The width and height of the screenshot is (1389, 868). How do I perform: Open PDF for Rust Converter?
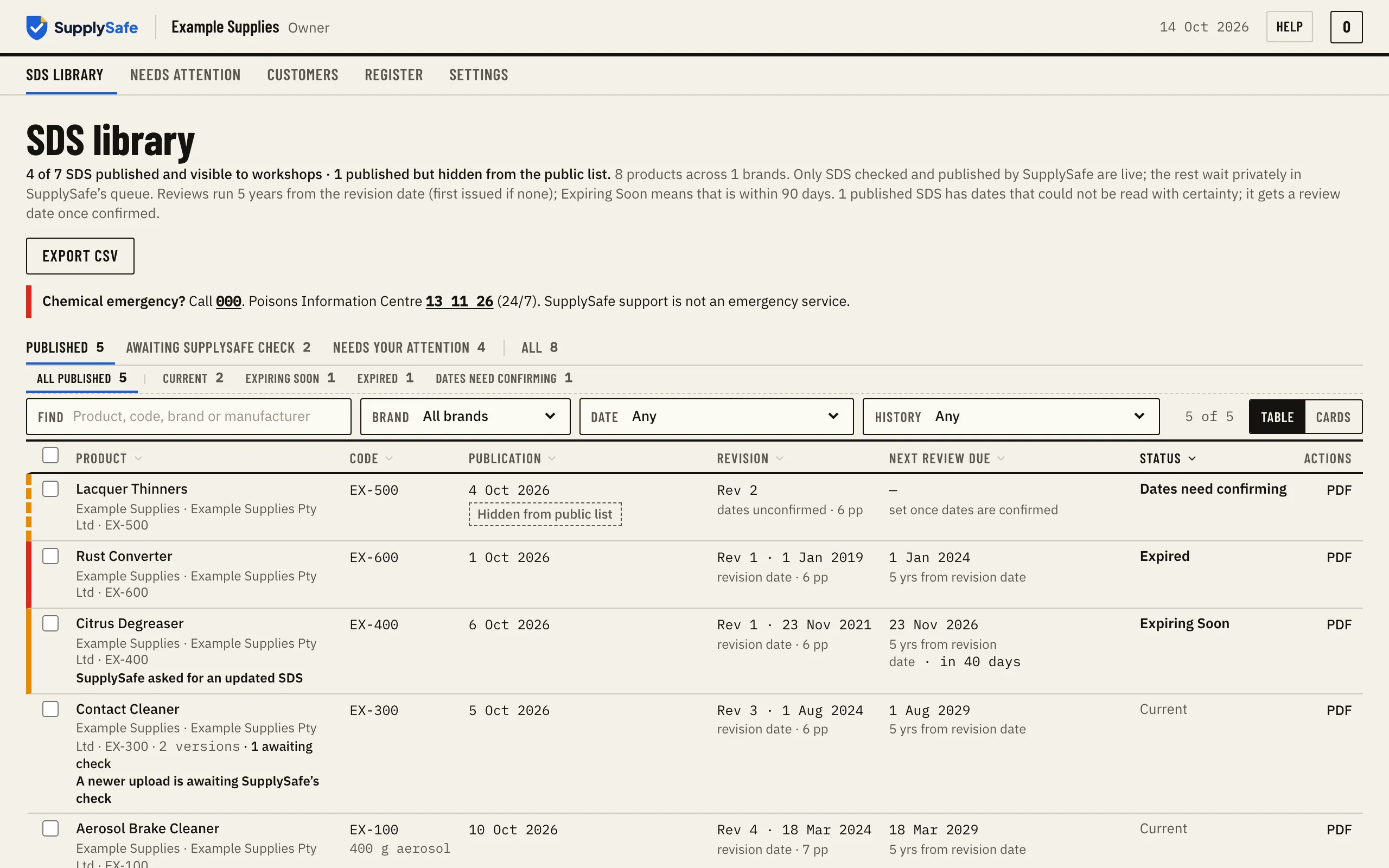pyautogui.click(x=1339, y=558)
